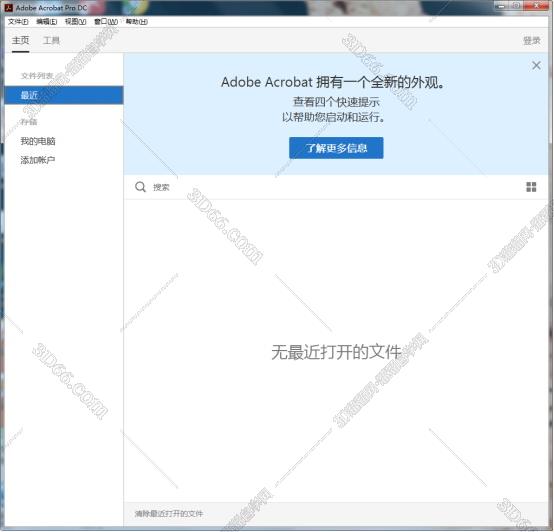
Task: Minimize the Acrobat window
Action: (x=501, y=6)
